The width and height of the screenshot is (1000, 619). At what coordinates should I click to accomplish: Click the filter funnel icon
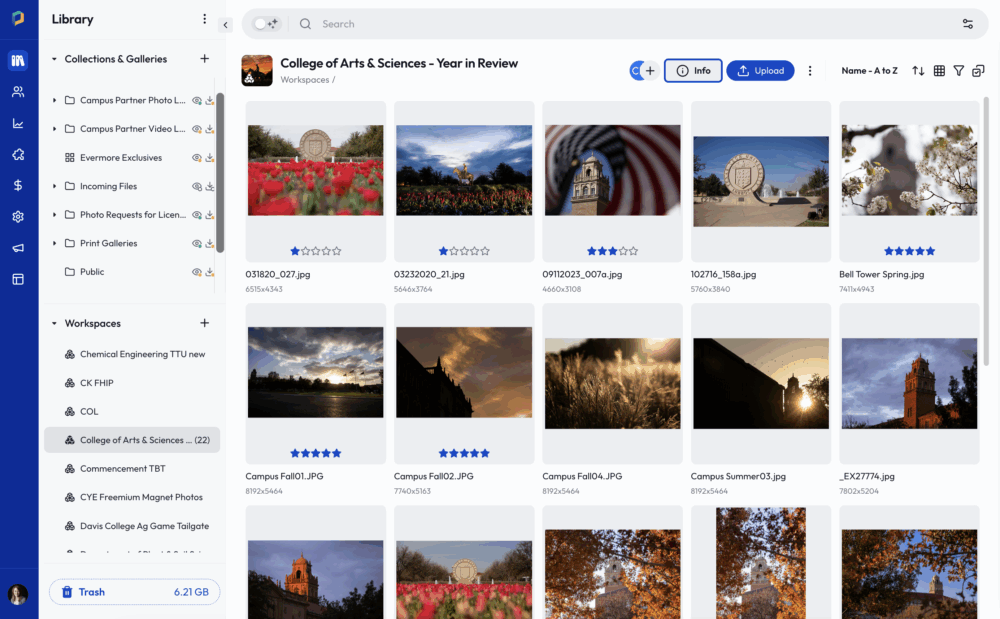[959, 71]
